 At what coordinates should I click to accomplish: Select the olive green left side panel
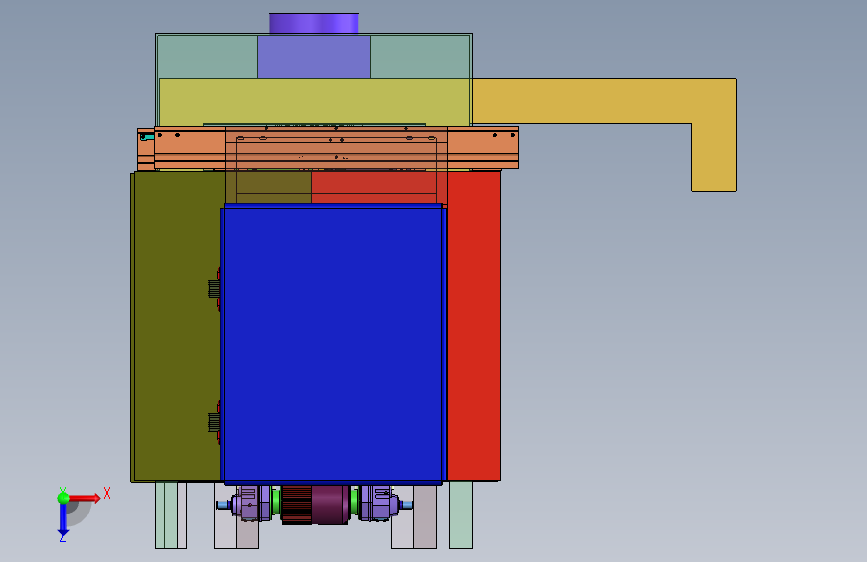(x=177, y=326)
